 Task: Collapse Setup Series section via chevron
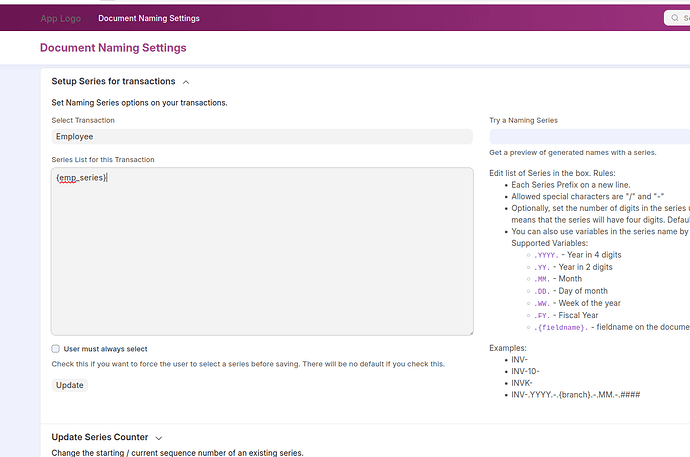click(x=186, y=81)
